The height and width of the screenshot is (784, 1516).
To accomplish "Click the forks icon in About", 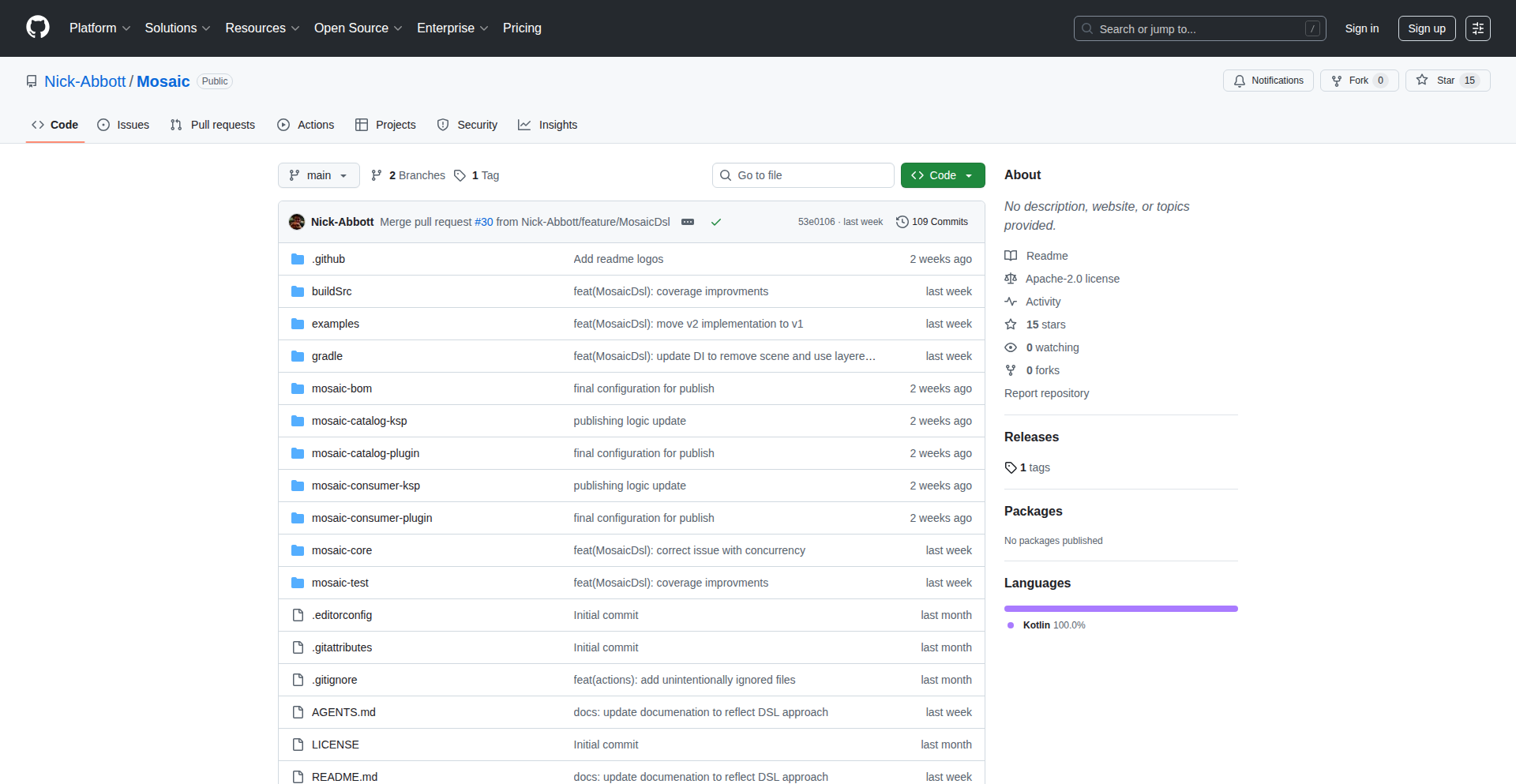I will (x=1011, y=370).
